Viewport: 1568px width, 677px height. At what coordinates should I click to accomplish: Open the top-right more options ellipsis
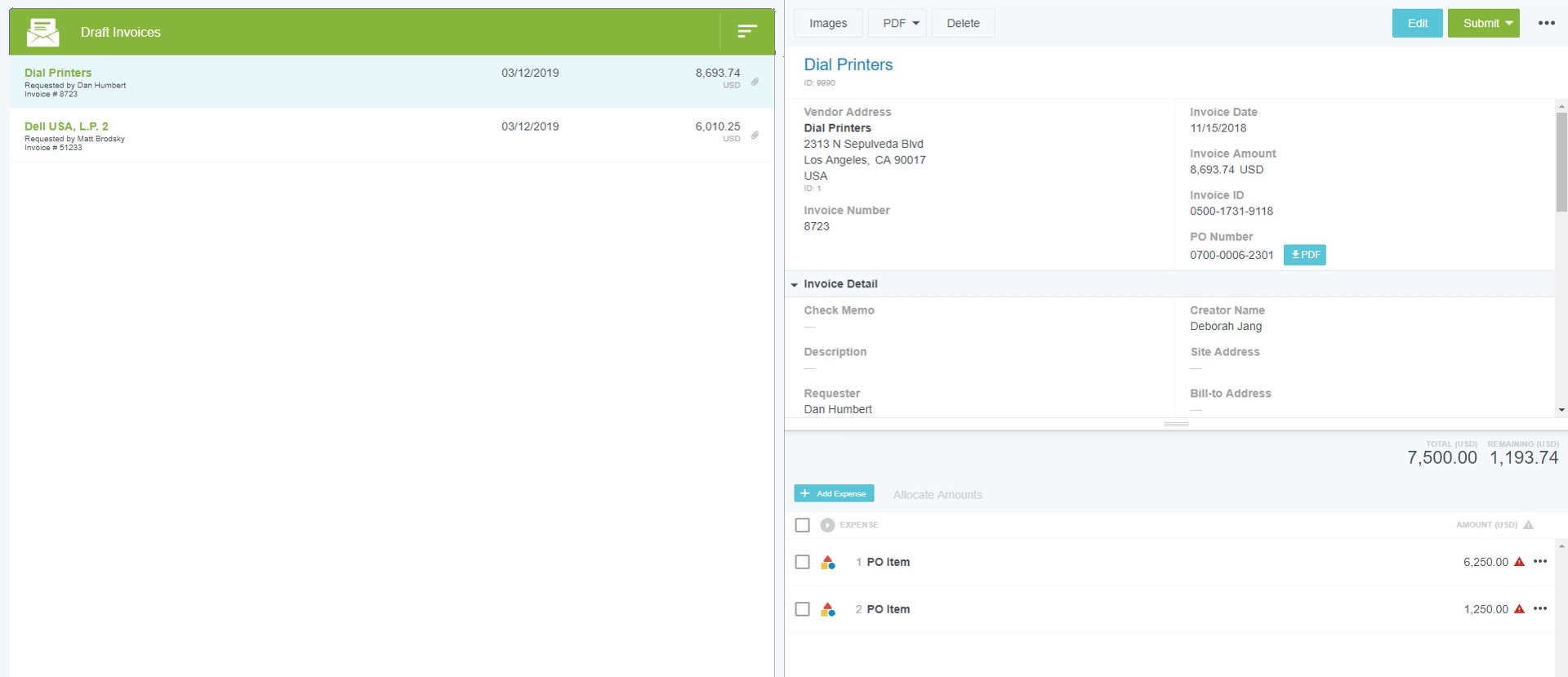(x=1546, y=23)
